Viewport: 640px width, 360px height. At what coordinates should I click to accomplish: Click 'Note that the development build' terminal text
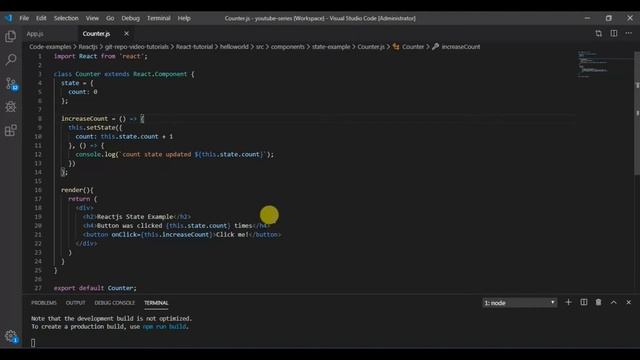point(77,318)
